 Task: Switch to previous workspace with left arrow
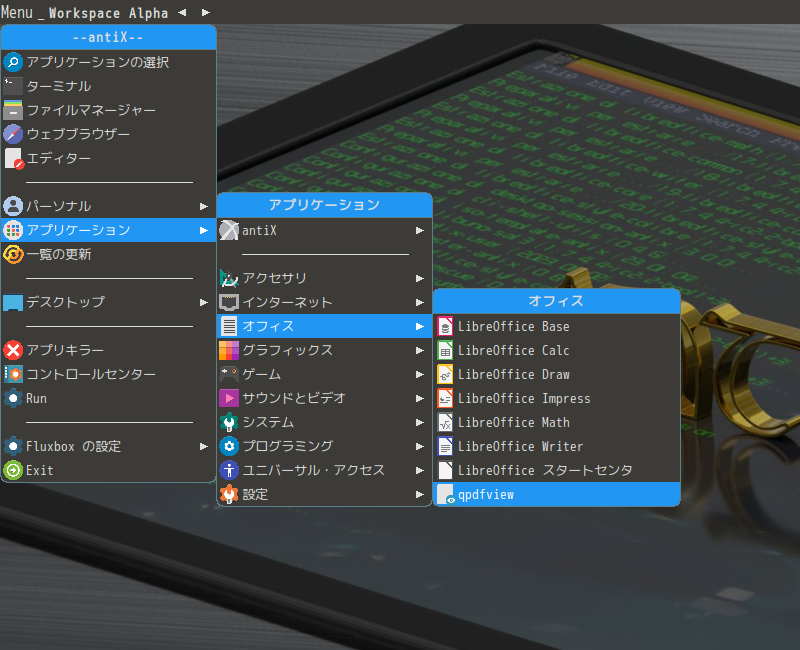click(x=182, y=12)
